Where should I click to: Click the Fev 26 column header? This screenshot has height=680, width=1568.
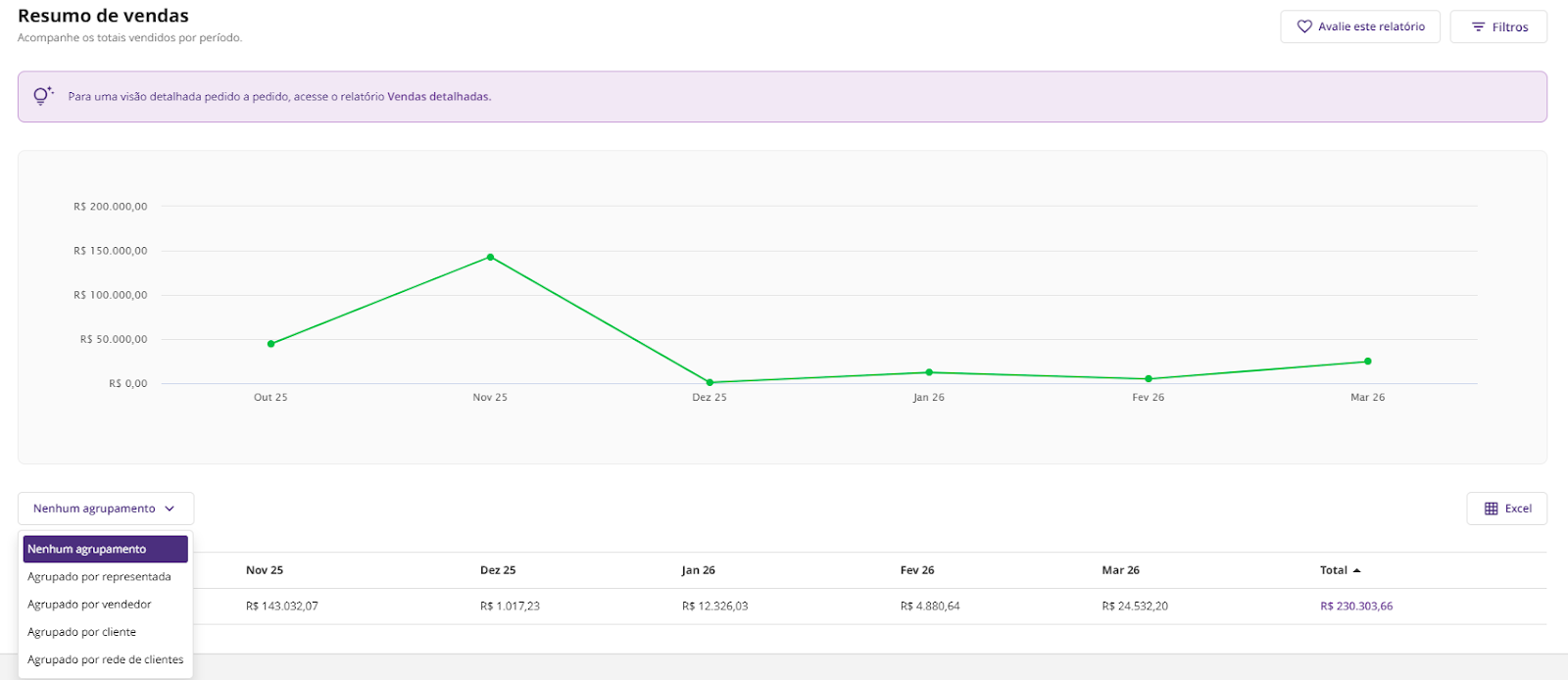pyautogui.click(x=917, y=570)
